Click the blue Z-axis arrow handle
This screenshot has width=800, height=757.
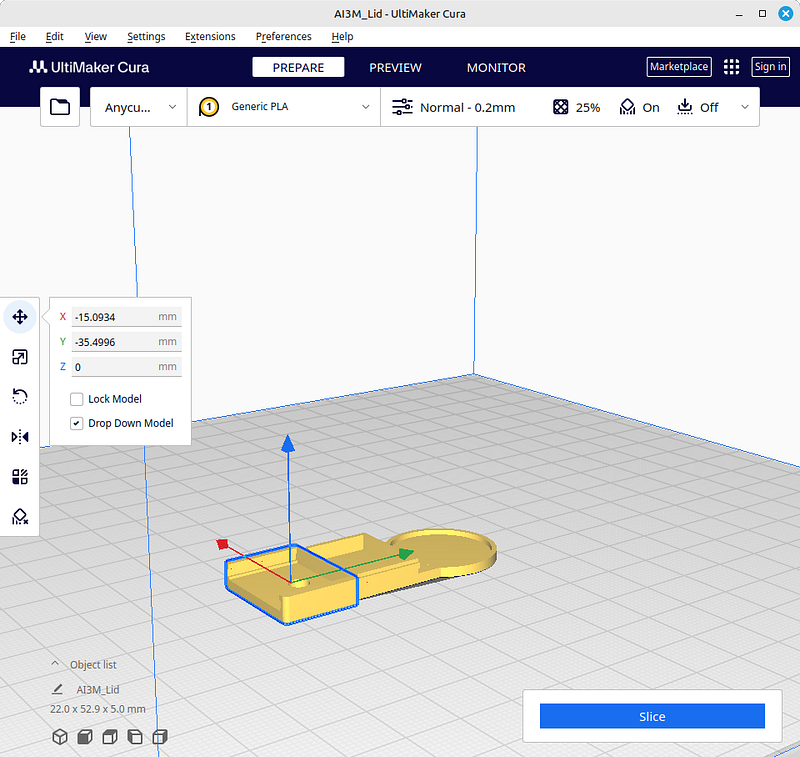pos(288,443)
